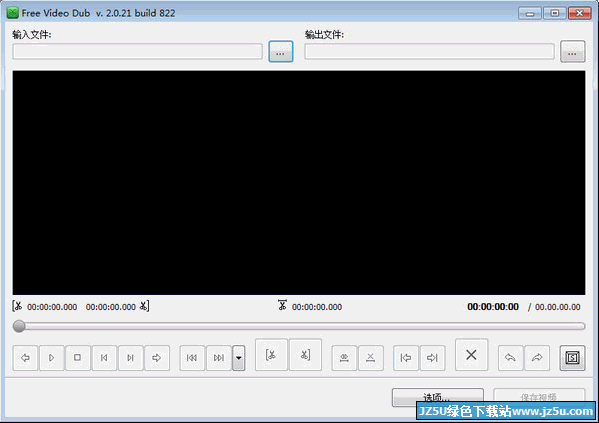This screenshot has width=599, height=423.
Task: Browse for input file with ellipsis button
Action: (x=281, y=52)
